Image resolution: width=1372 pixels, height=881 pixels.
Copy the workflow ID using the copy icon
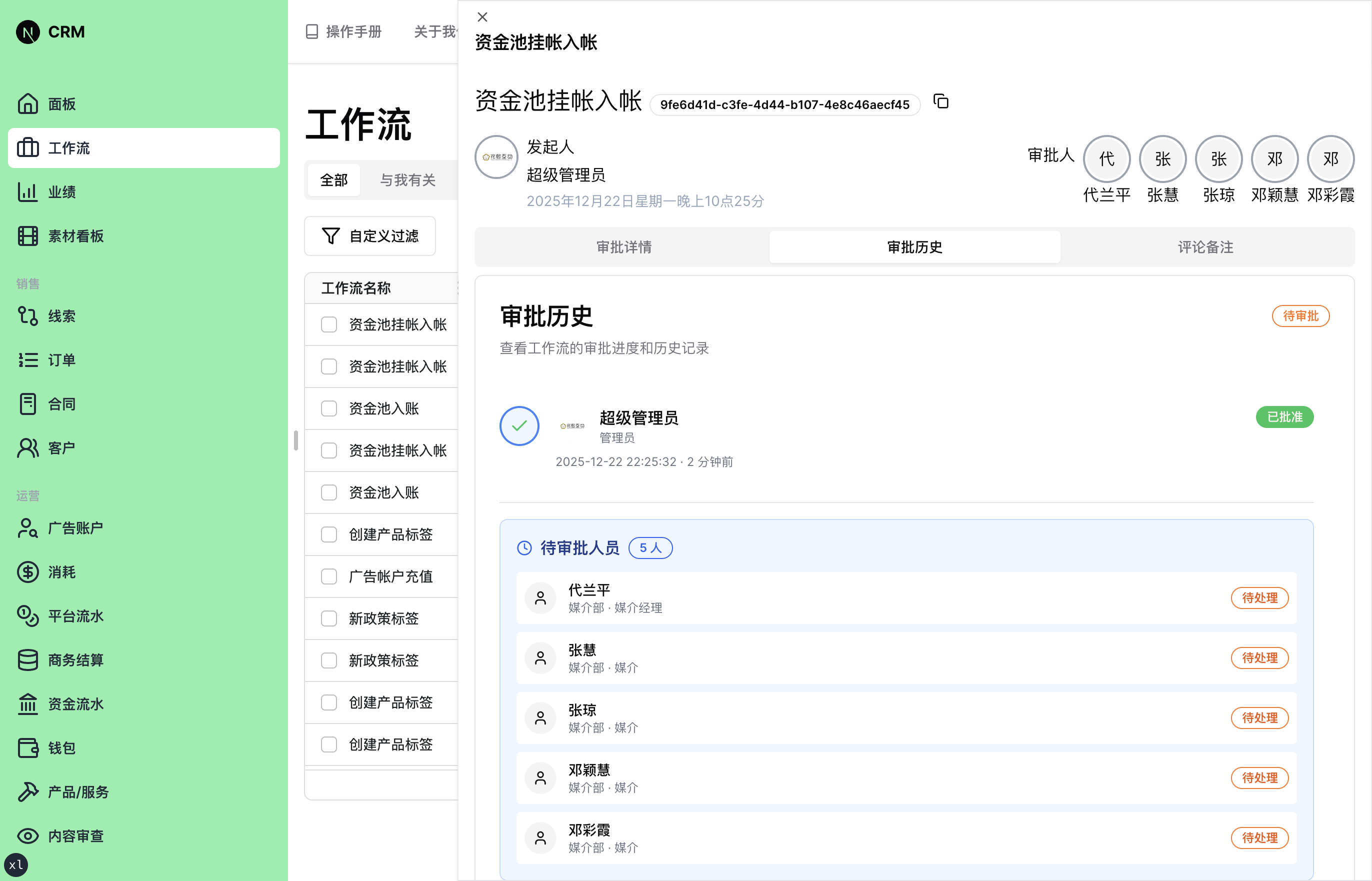click(941, 102)
